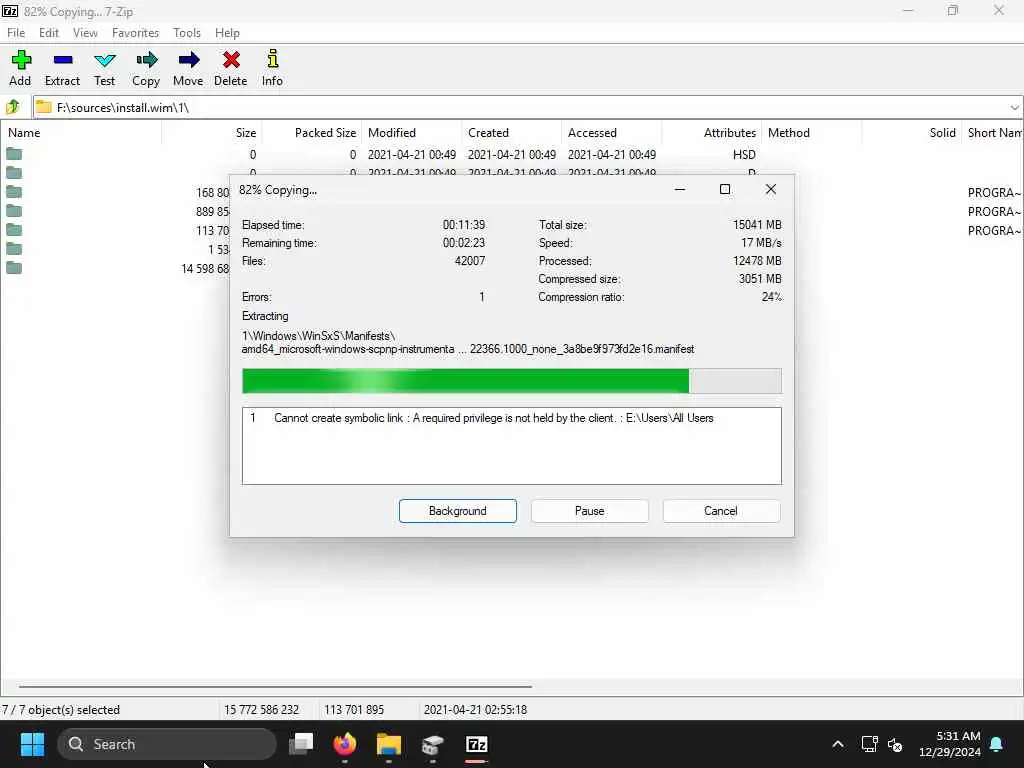Open the Windows Start menu
This screenshot has width=1024, height=768.
32,744
